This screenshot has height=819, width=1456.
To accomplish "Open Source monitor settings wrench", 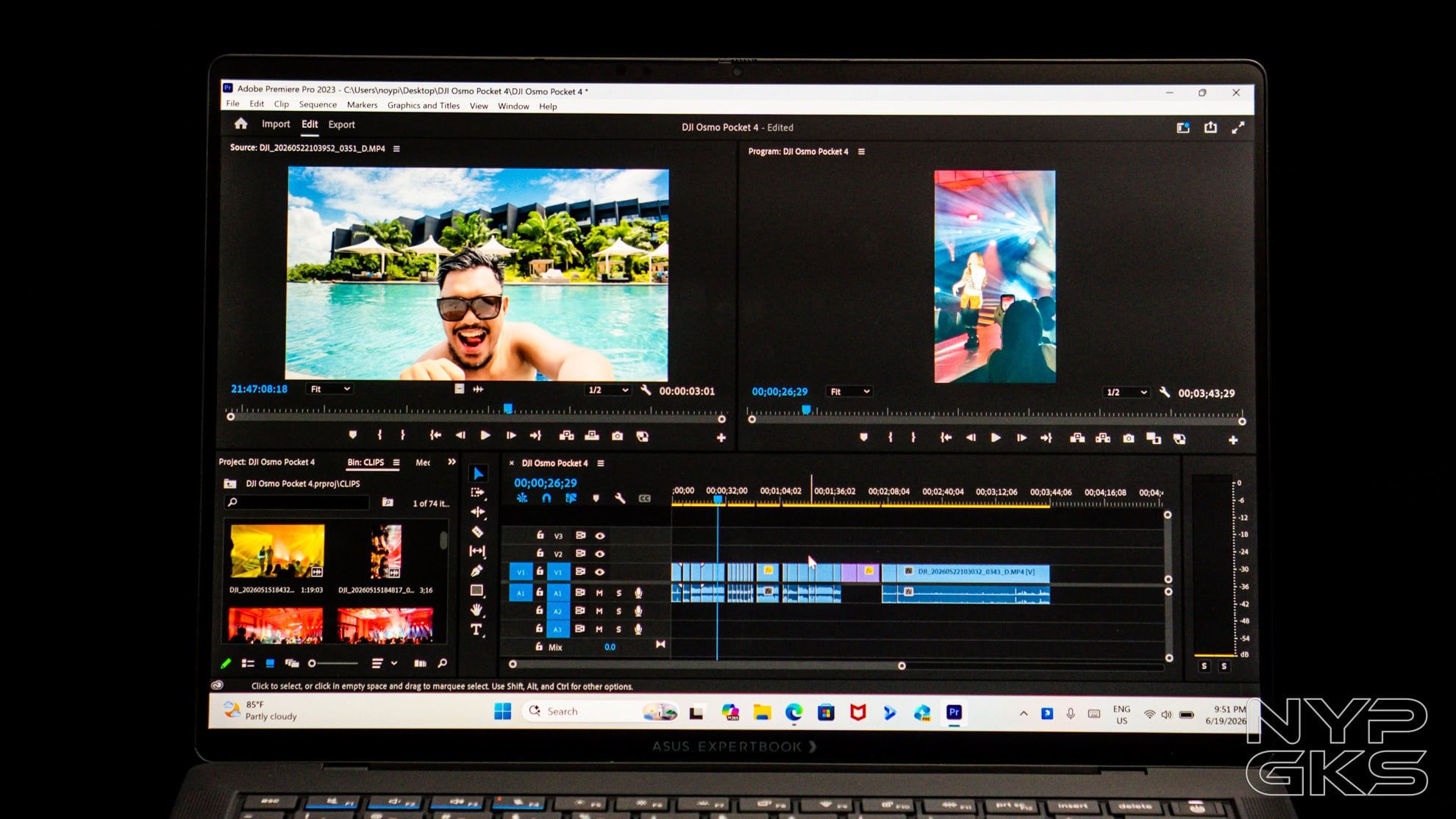I will click(x=646, y=390).
